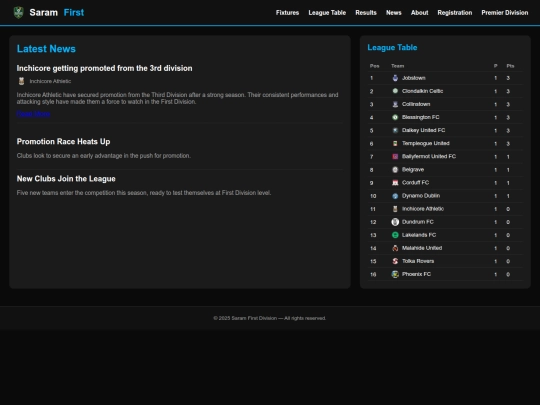
Task: Click the Pts column header
Action: pyautogui.click(x=510, y=66)
